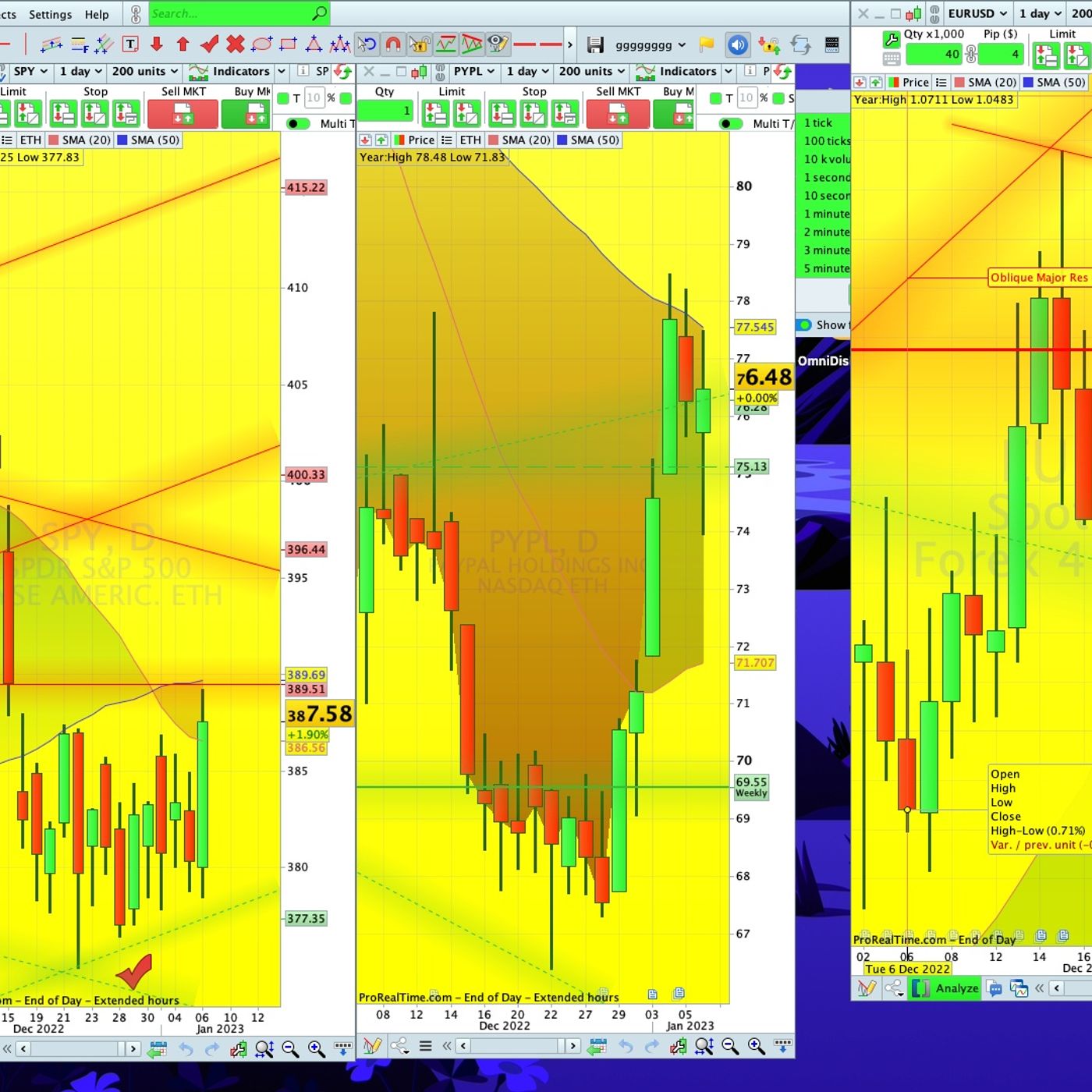Open the 200 units dropdown on SPY chart

pos(146,71)
